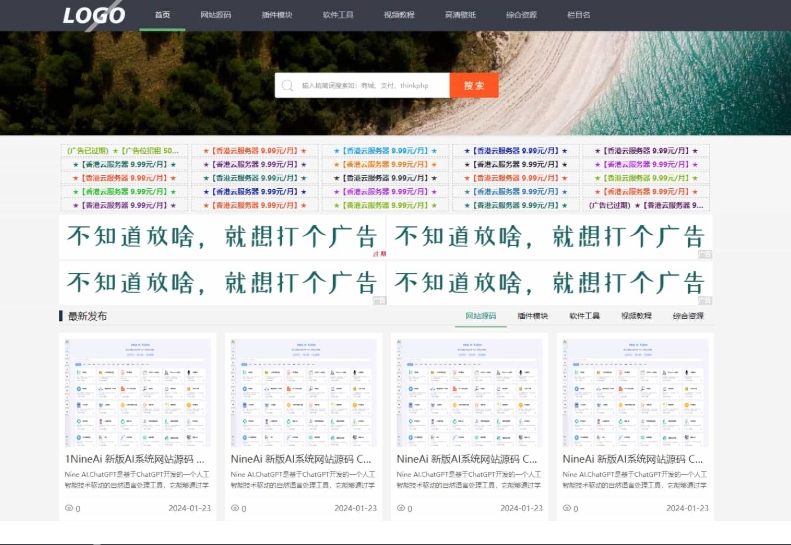The image size is (791, 545).
Task: Click the magnifier icon in search box
Action: (288, 86)
